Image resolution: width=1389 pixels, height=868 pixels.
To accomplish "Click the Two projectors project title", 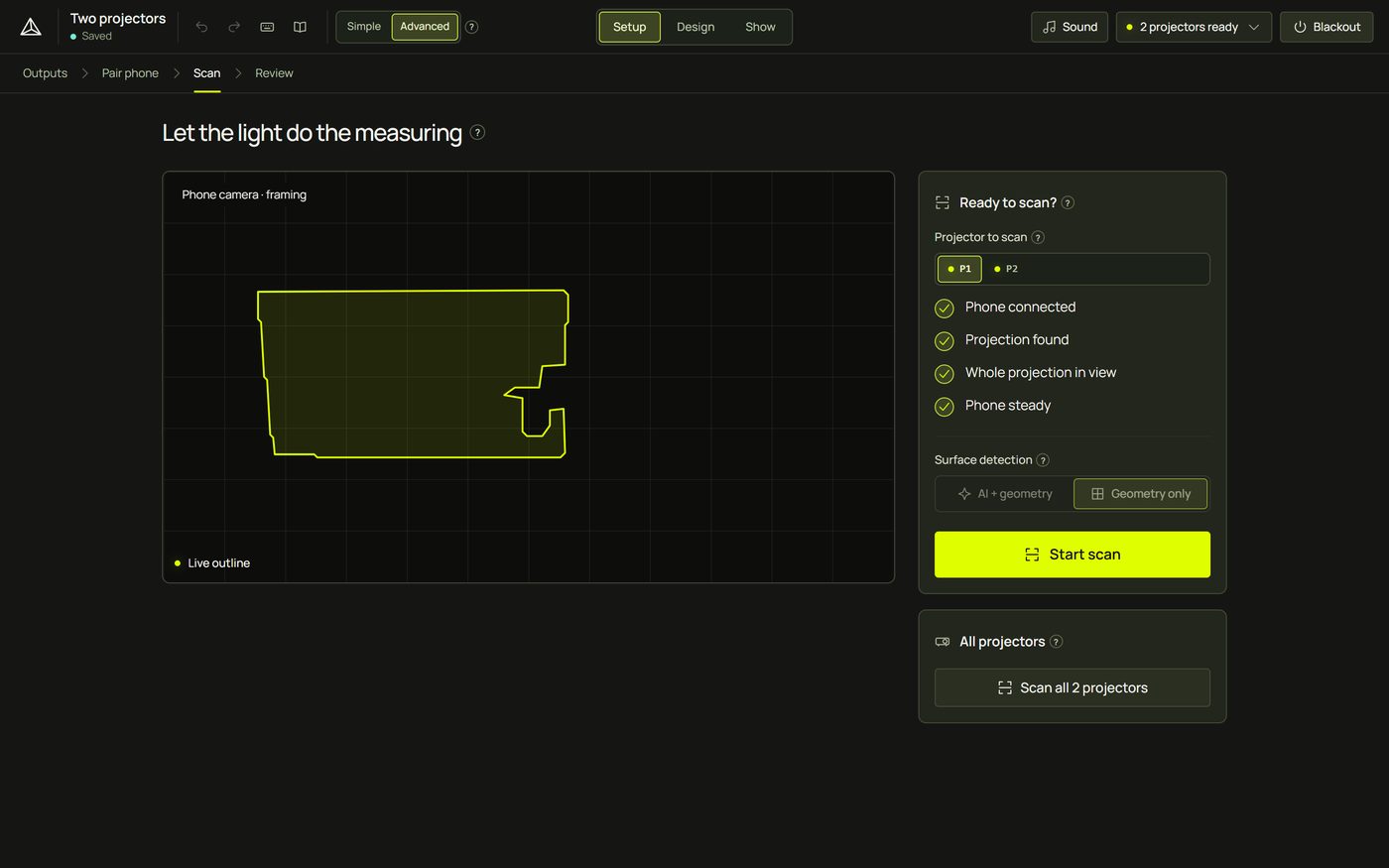I will point(118,19).
